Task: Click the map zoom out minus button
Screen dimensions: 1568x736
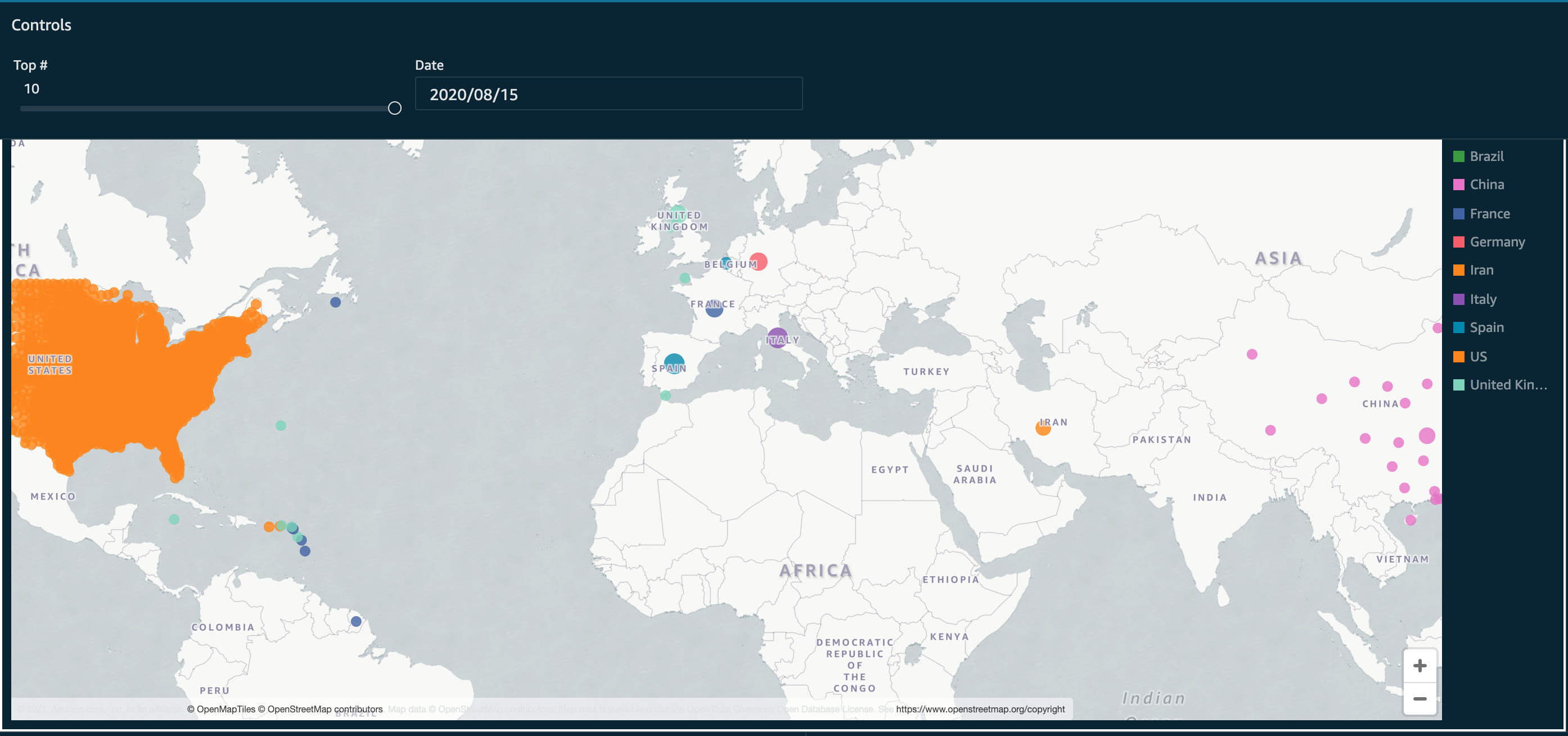Action: point(1420,699)
